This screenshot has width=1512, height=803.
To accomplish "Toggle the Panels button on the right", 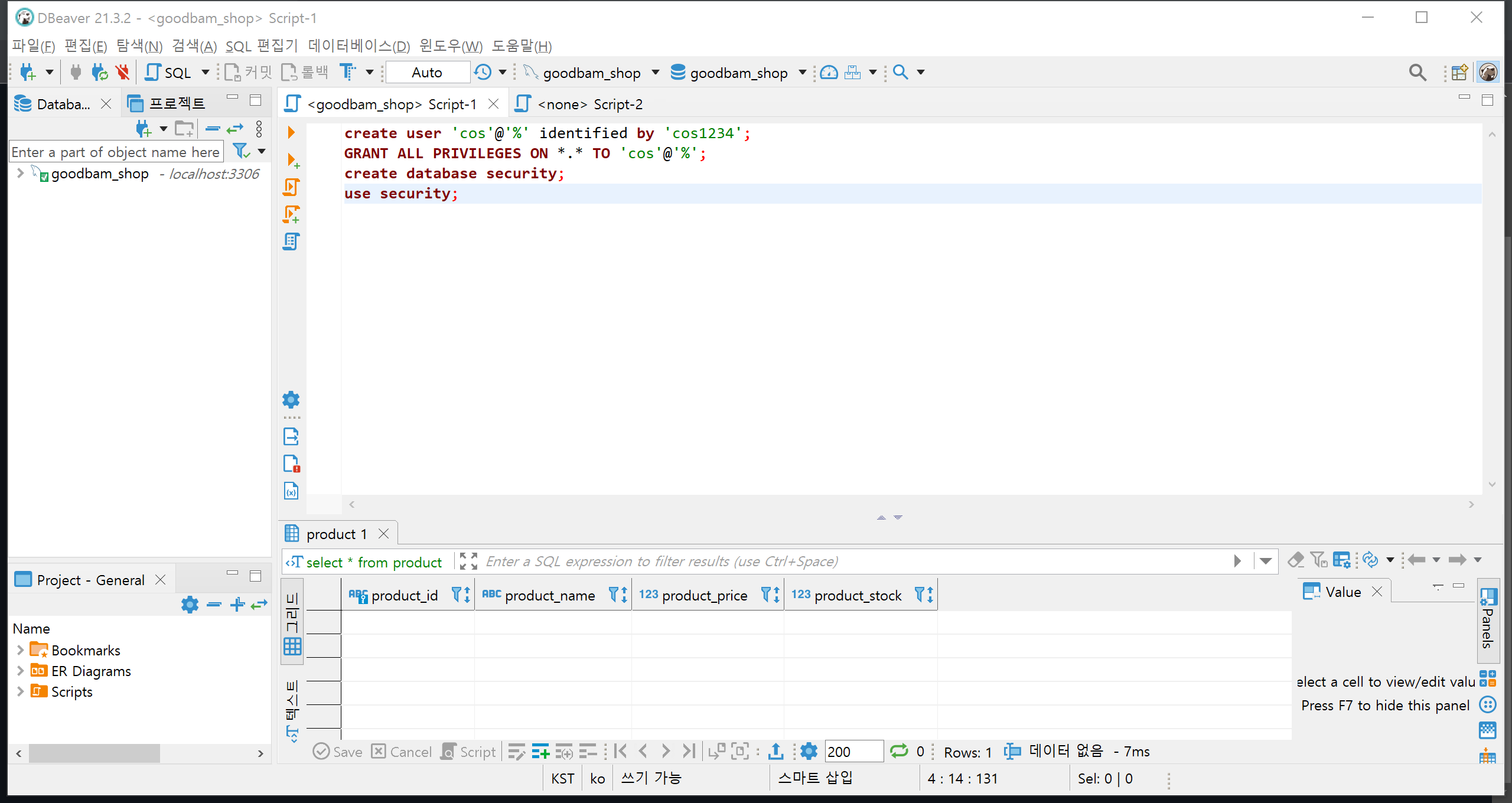I will [x=1487, y=620].
